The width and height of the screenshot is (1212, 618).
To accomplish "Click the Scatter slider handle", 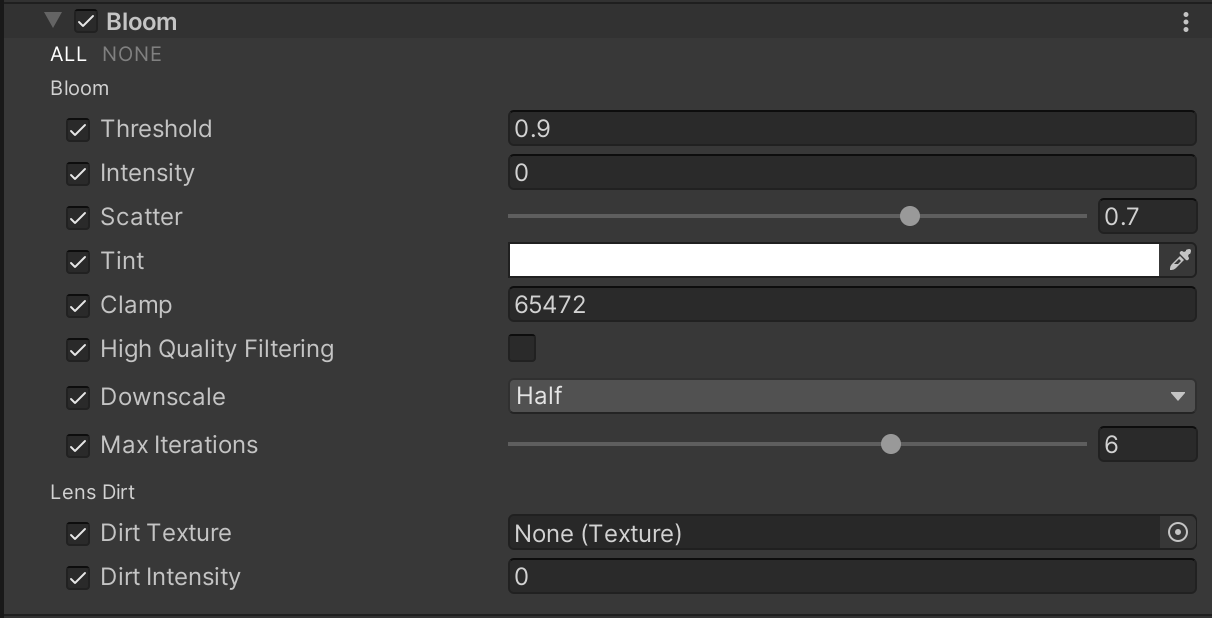I will pos(909,216).
